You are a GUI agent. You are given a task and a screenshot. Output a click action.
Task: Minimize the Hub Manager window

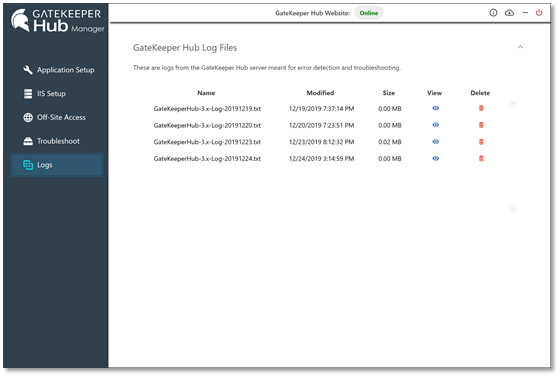pyautogui.click(x=525, y=13)
